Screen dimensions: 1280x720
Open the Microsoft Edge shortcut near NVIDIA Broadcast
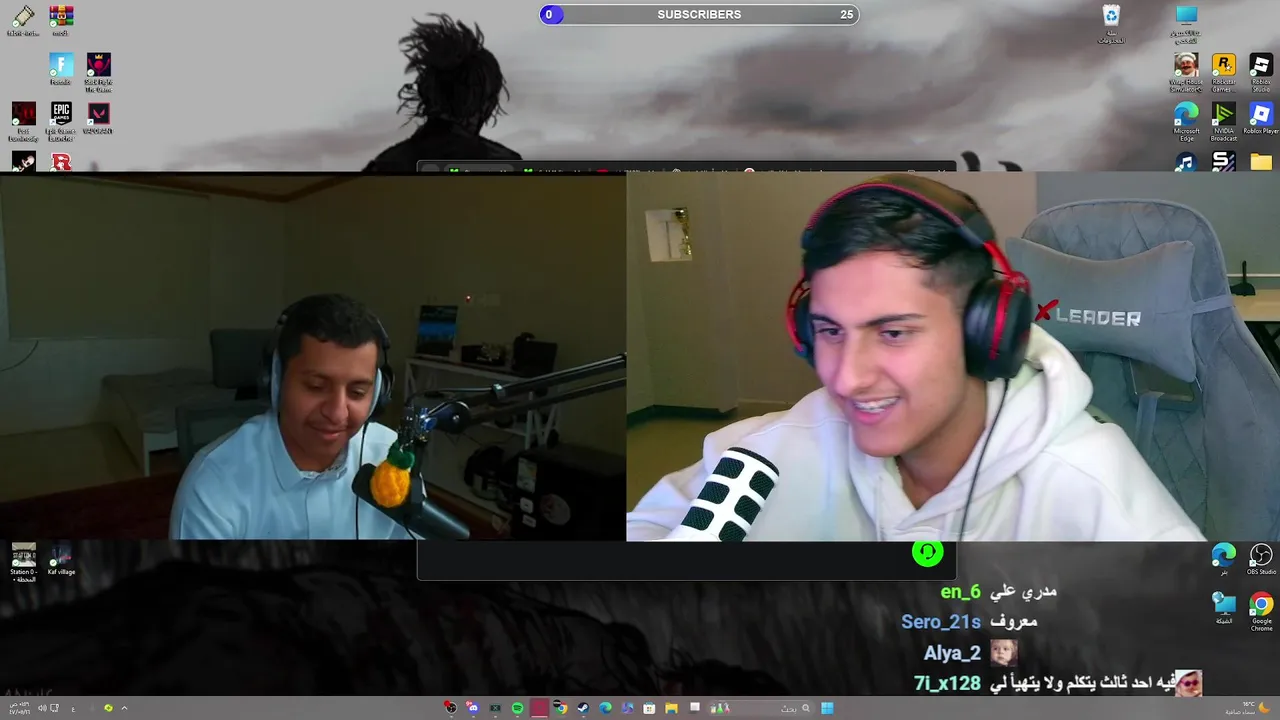(1186, 119)
